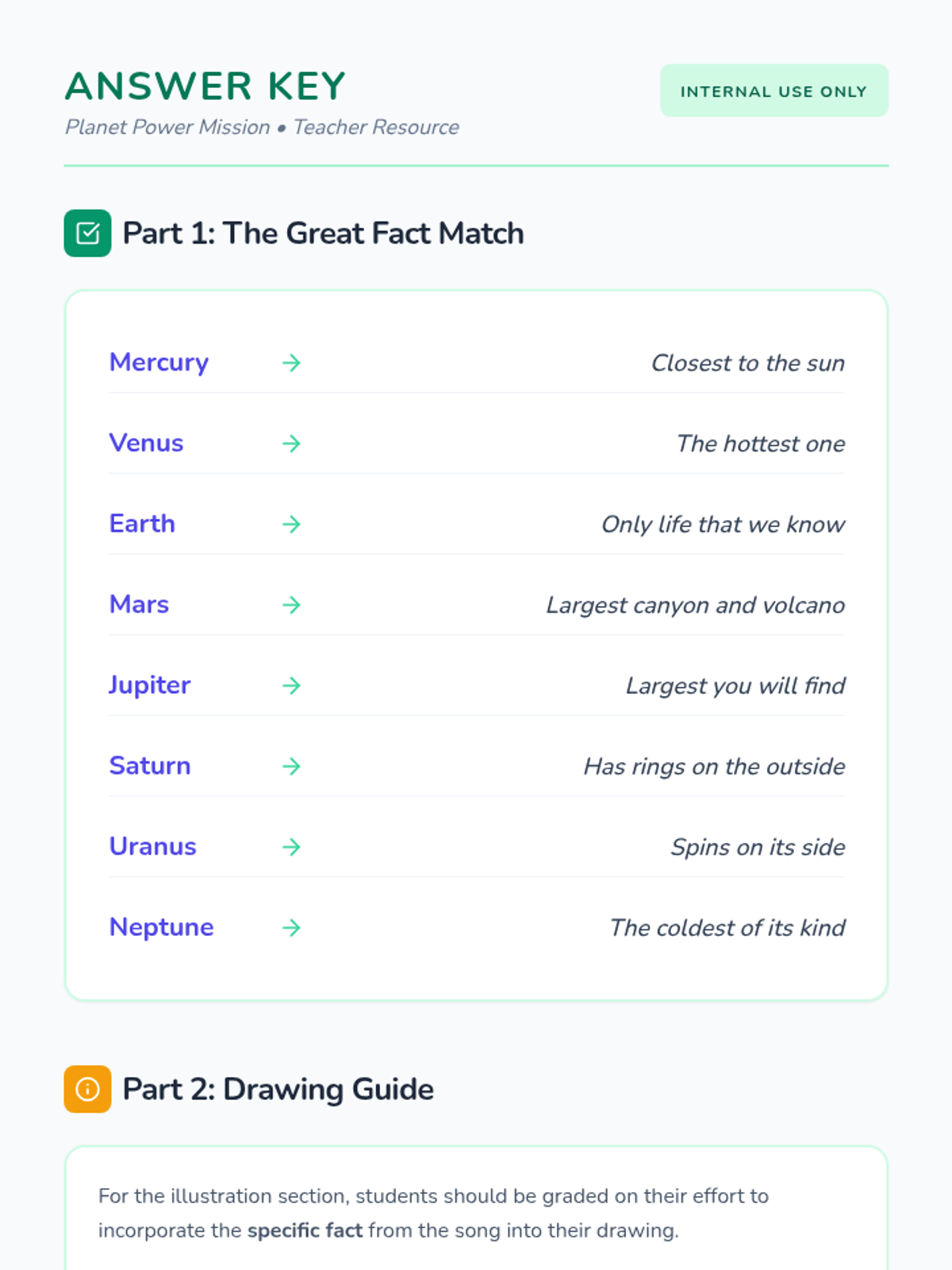
Task: Click the Internal Use Only badge
Action: tap(773, 91)
